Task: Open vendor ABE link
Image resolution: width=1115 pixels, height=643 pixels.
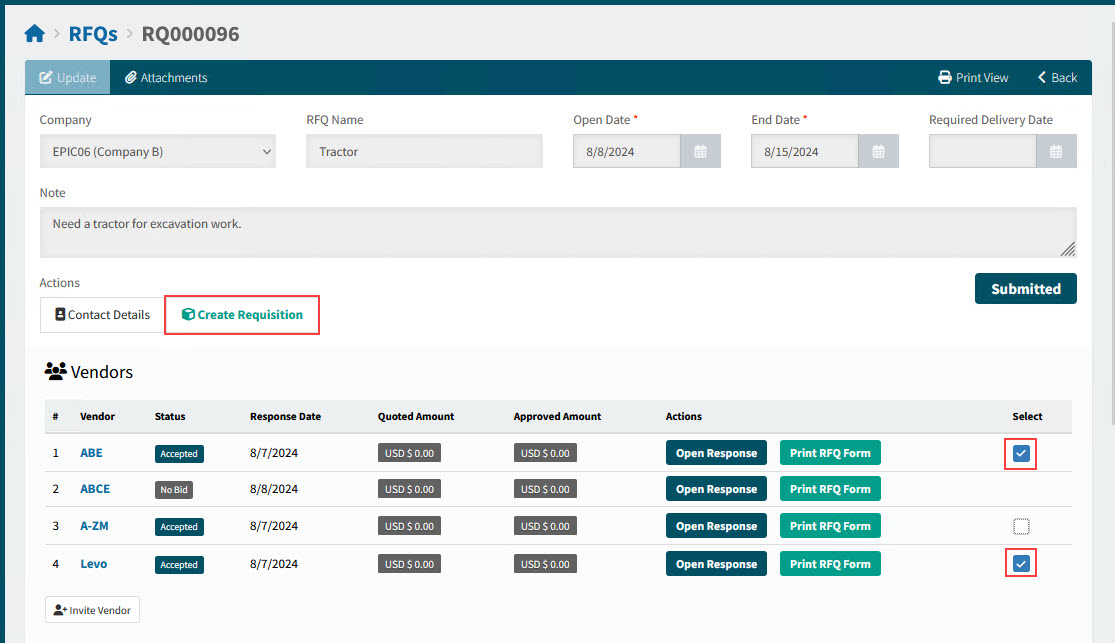Action: point(91,453)
